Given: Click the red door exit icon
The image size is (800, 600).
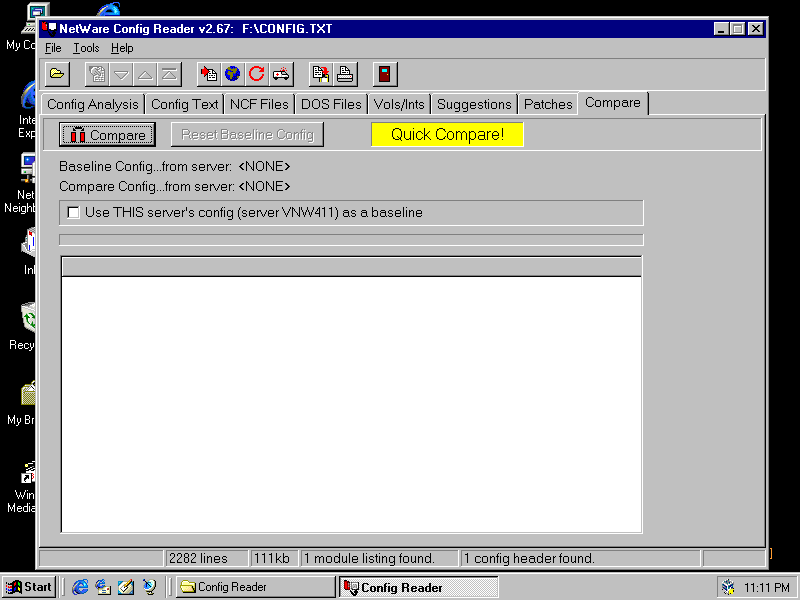Looking at the screenshot, I should tap(385, 74).
